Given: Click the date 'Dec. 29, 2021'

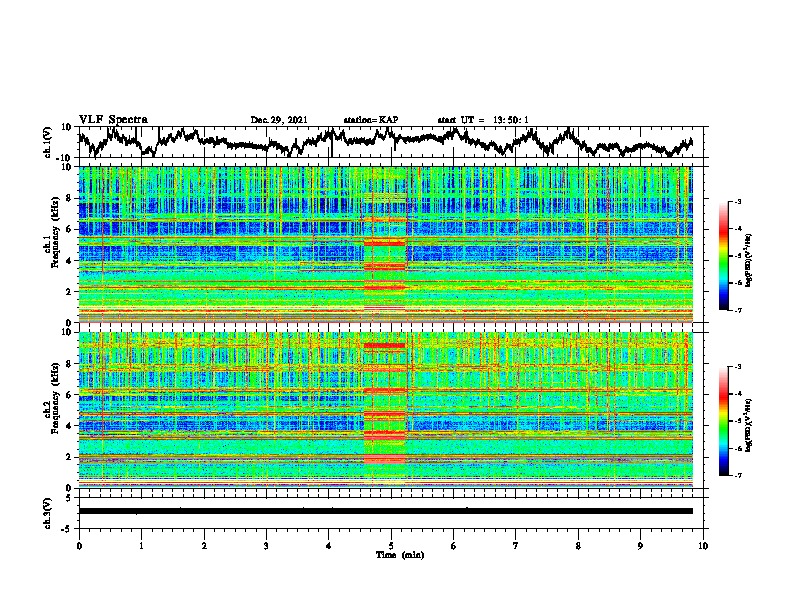Looking at the screenshot, I should tap(279, 120).
